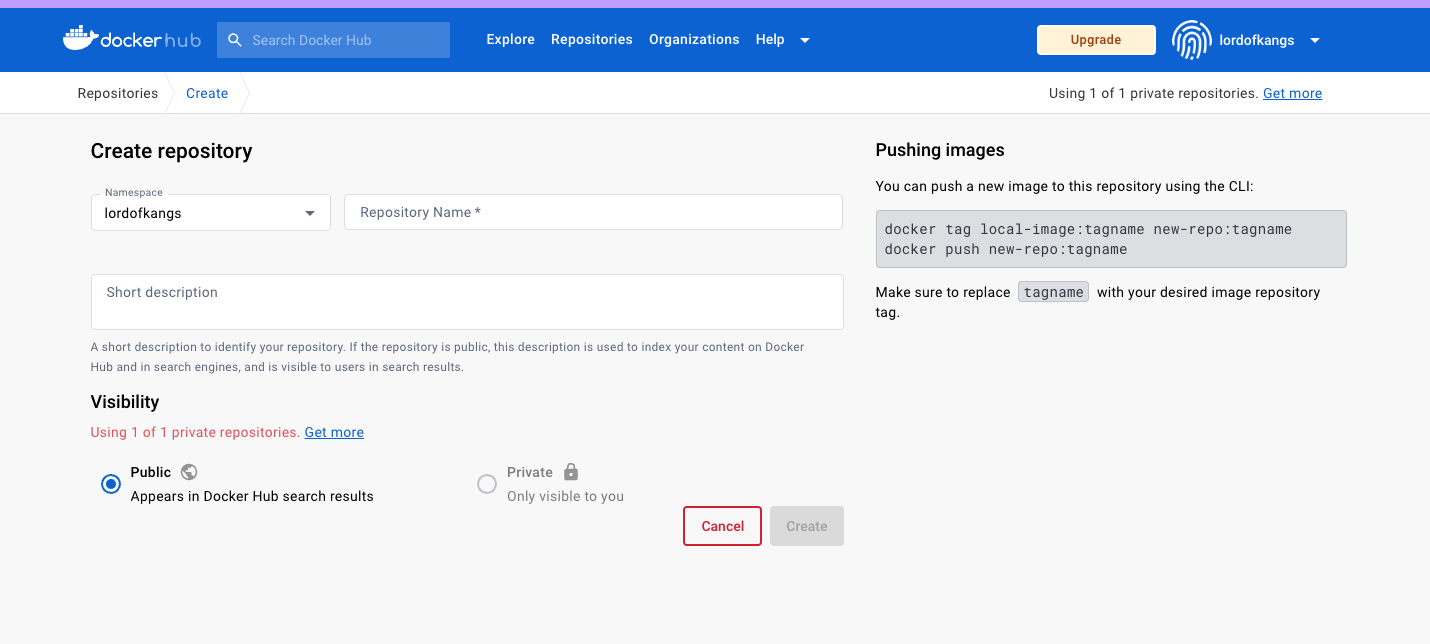Click the Visibility heading
1430x644 pixels.
tap(125, 402)
